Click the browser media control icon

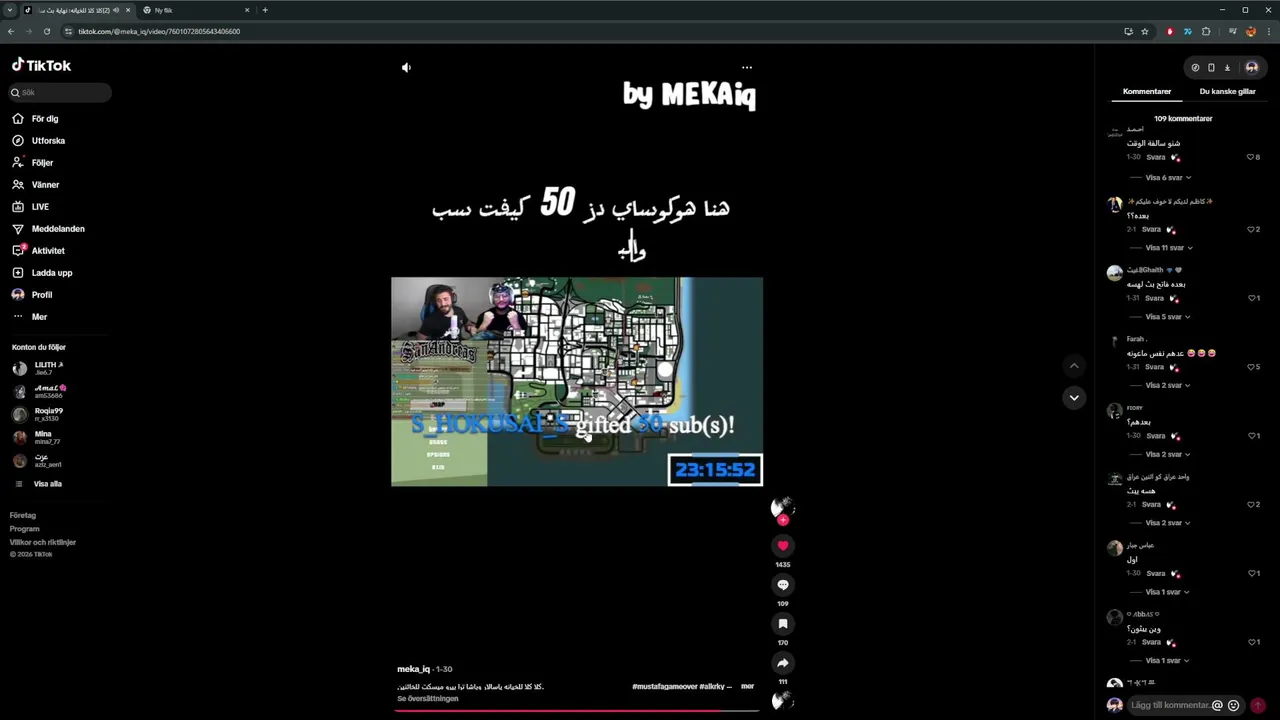point(1233,31)
